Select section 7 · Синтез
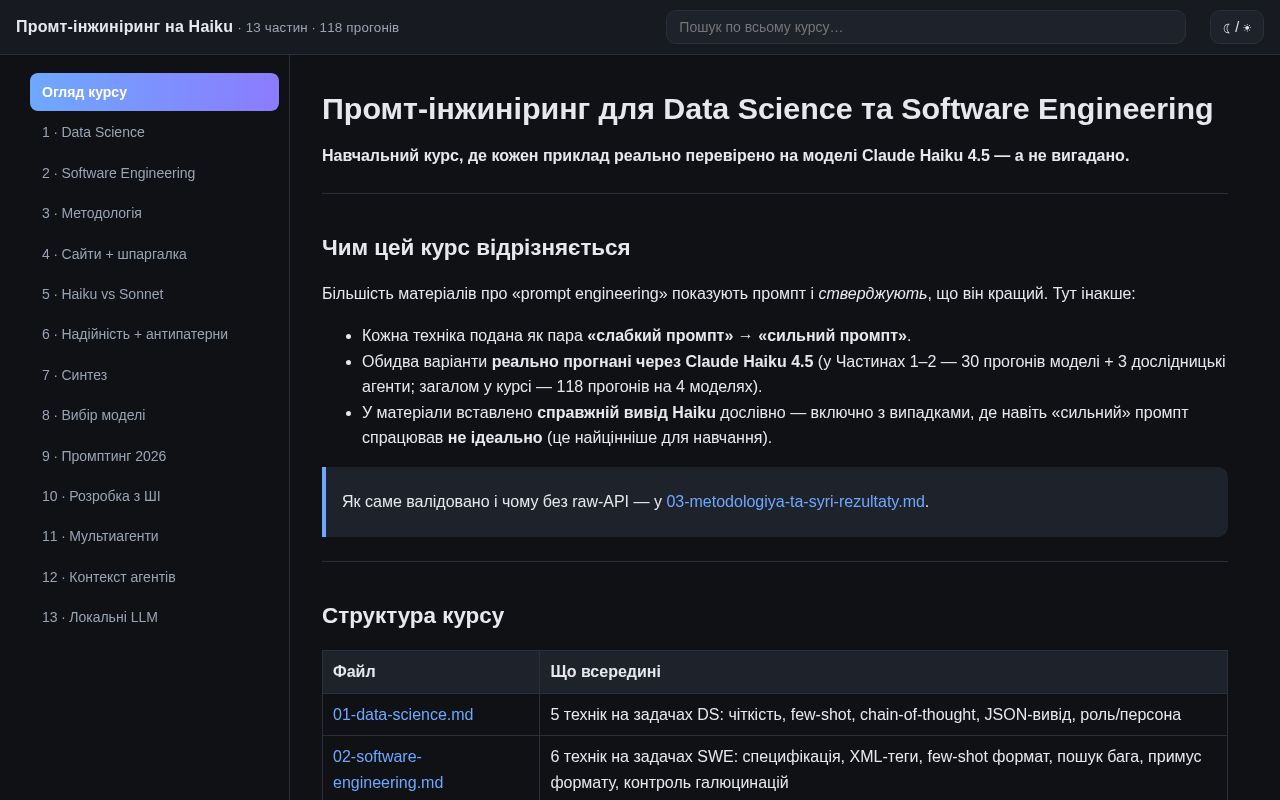Image resolution: width=1280 pixels, height=800 pixels. point(154,375)
